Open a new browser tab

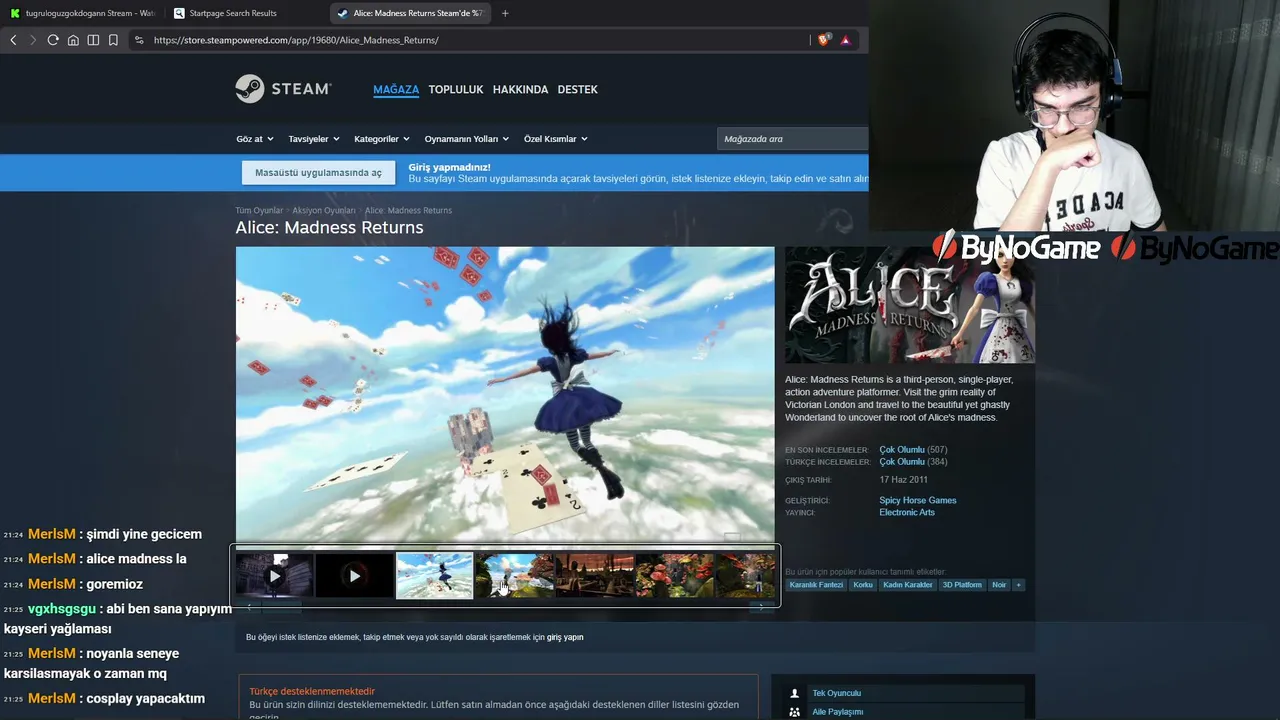[505, 13]
